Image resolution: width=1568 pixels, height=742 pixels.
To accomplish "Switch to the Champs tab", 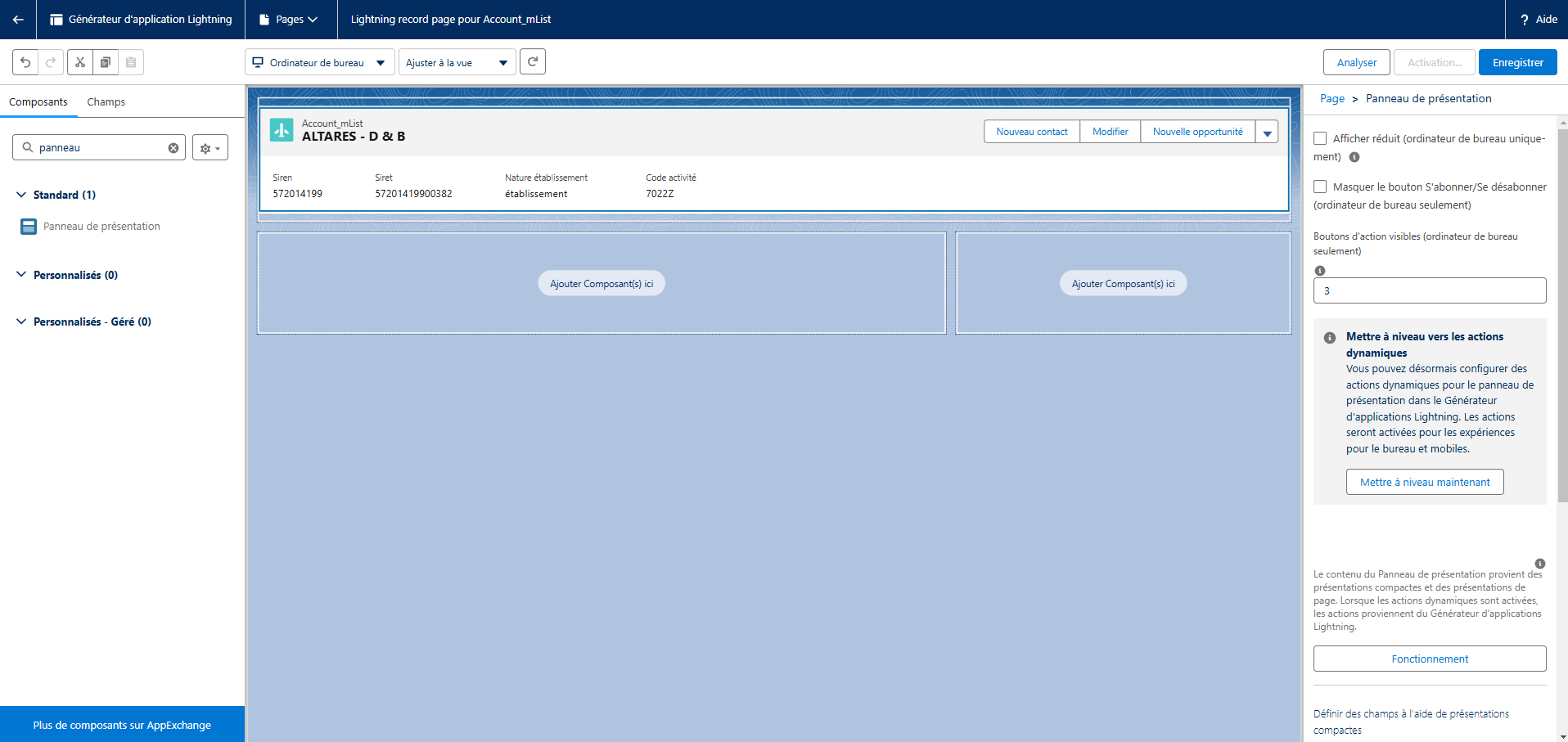I will pos(106,102).
